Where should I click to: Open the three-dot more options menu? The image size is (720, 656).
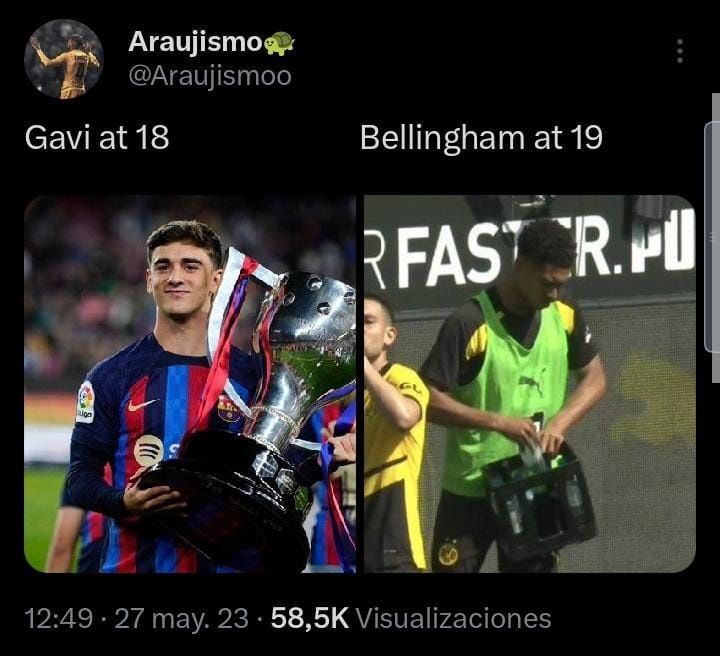point(680,51)
